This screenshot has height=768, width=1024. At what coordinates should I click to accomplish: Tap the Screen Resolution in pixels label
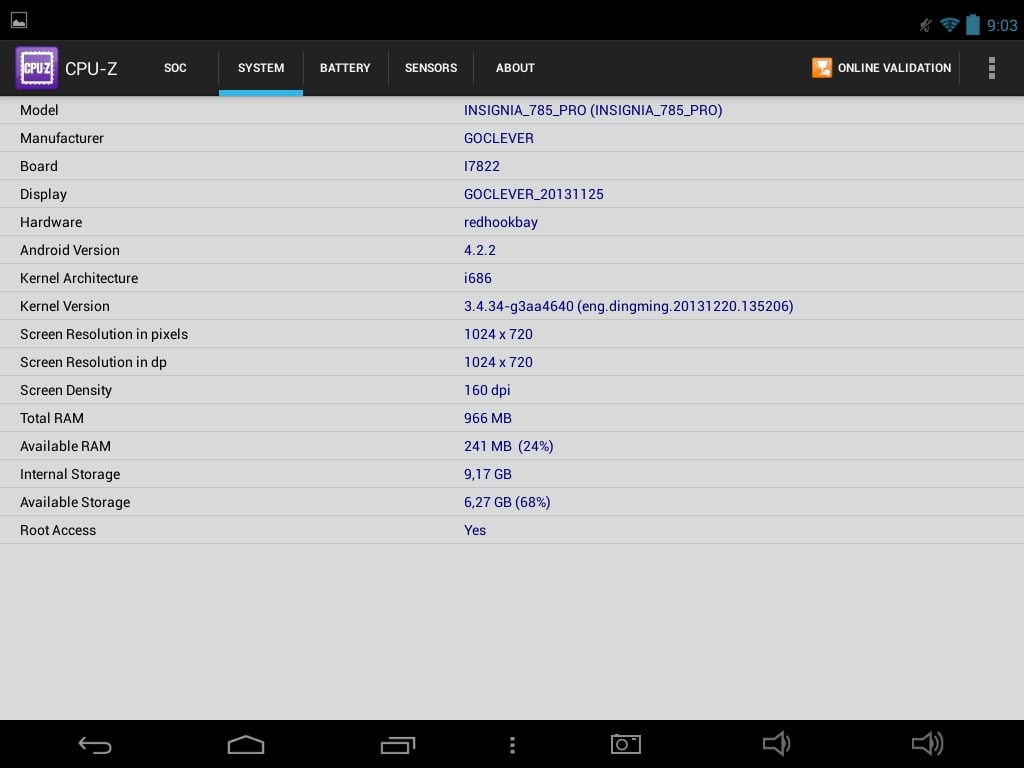point(104,334)
